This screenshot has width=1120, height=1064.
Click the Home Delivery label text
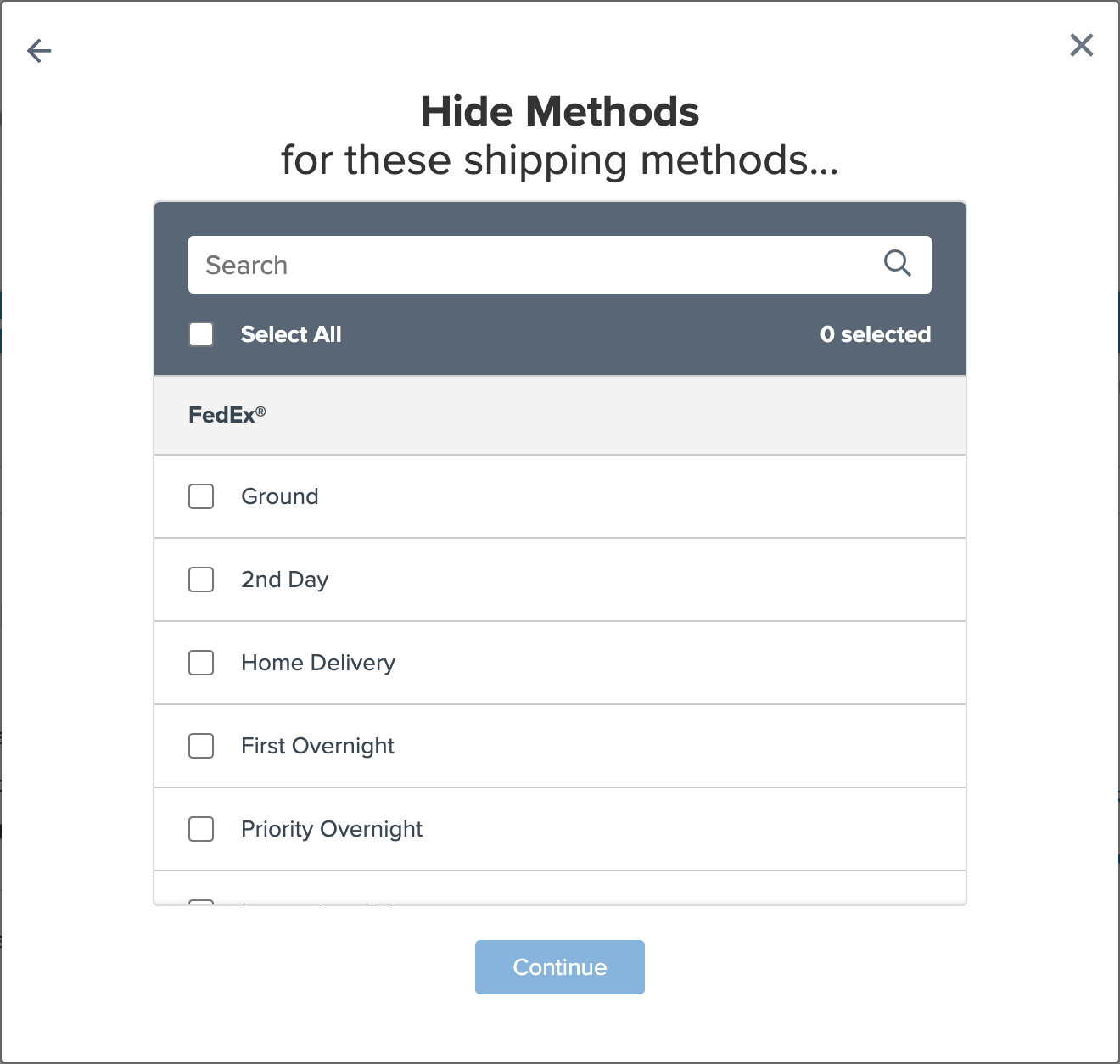pos(318,663)
